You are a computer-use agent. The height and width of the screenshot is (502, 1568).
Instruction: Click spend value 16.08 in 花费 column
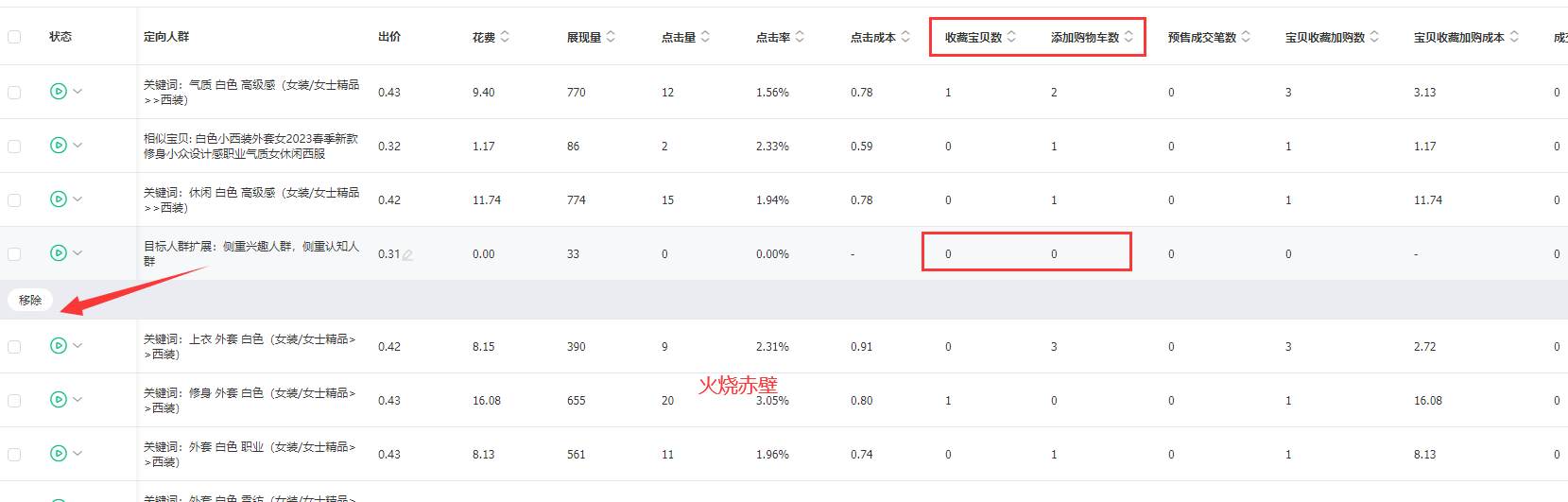pos(487,401)
